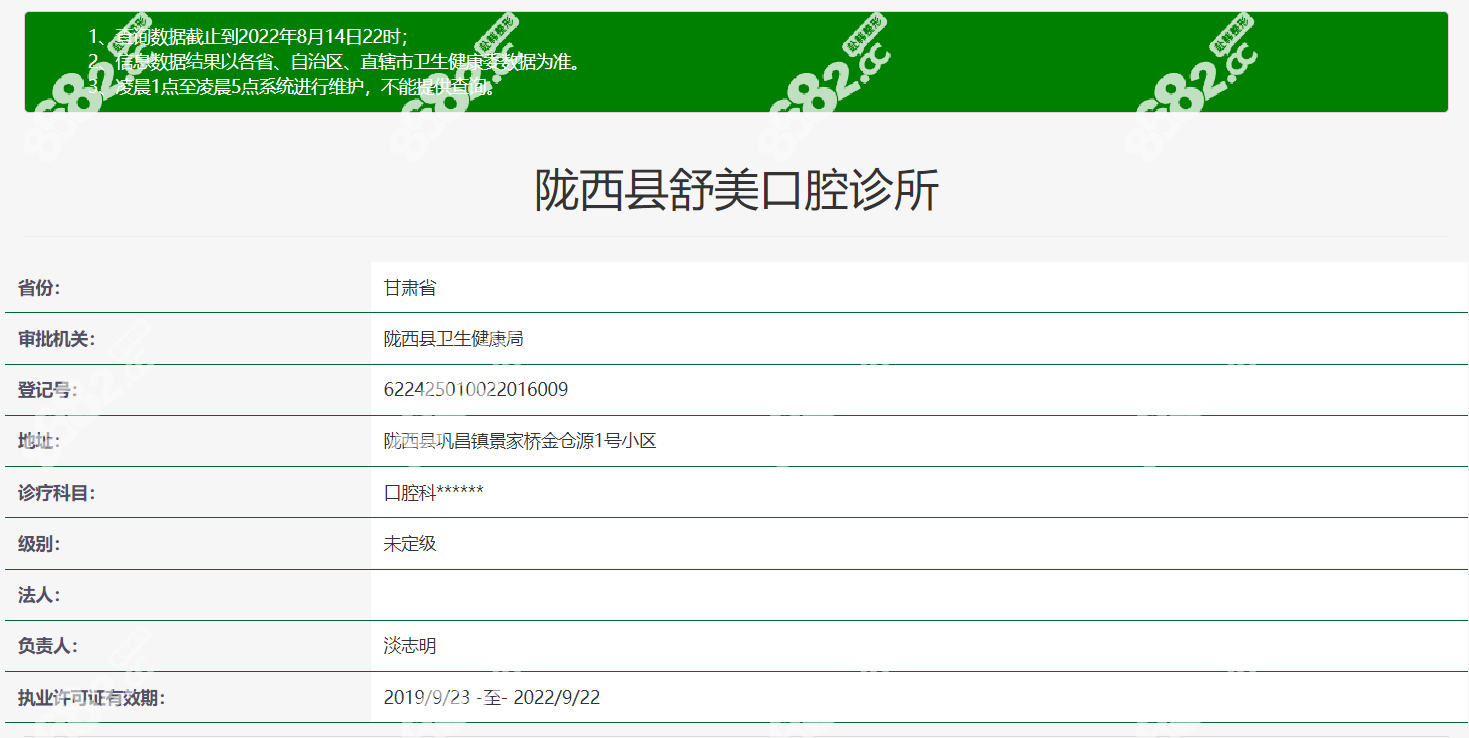Click the validity dates 2019/9/23 -至- 2022/9/22
Image resolution: width=1469 pixels, height=738 pixels.
(x=492, y=698)
